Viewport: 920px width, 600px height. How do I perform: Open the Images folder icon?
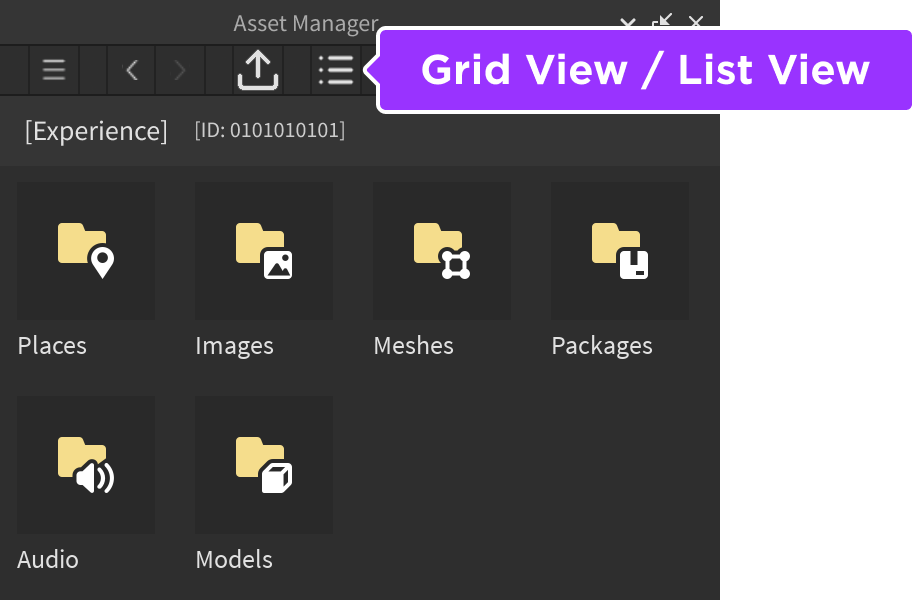(x=264, y=251)
